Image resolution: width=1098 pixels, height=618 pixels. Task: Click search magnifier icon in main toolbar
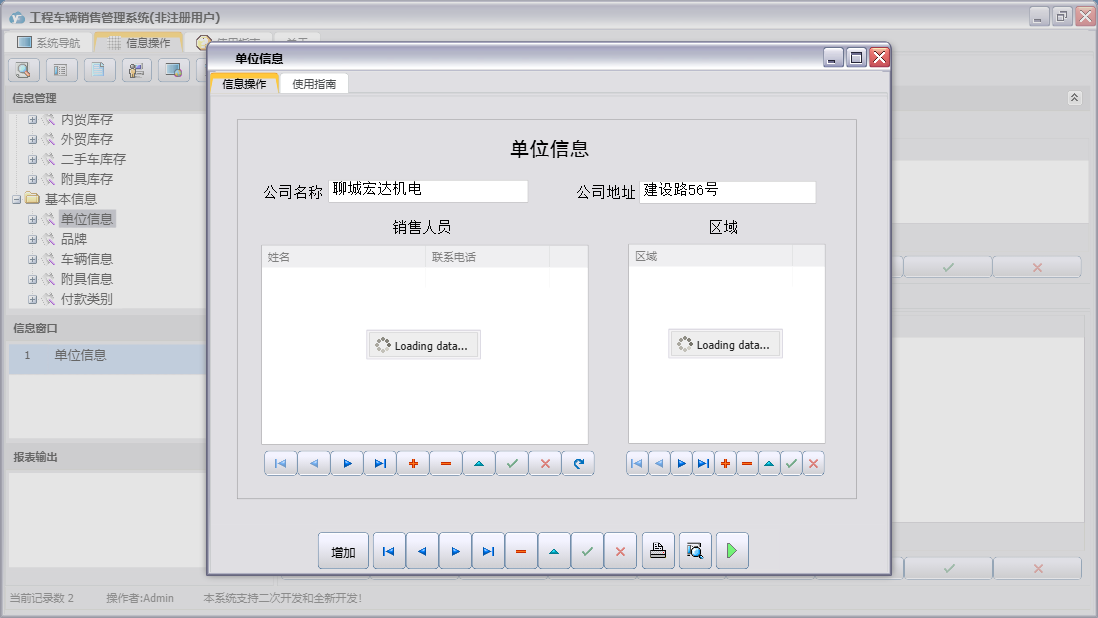(23, 70)
